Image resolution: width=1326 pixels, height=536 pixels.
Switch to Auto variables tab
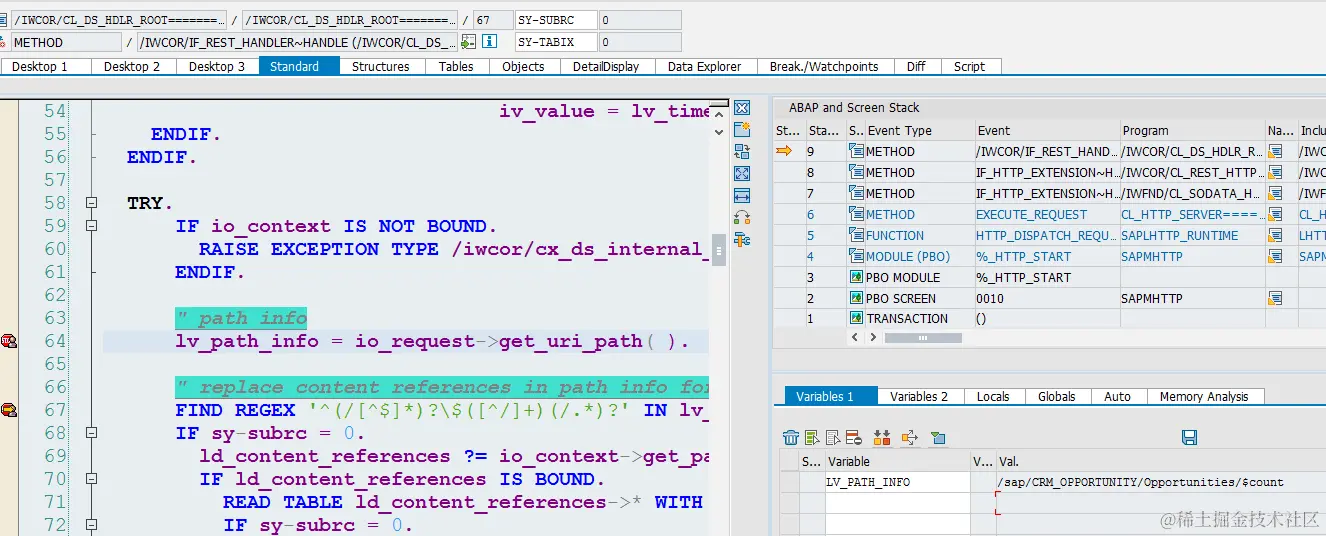[1117, 396]
